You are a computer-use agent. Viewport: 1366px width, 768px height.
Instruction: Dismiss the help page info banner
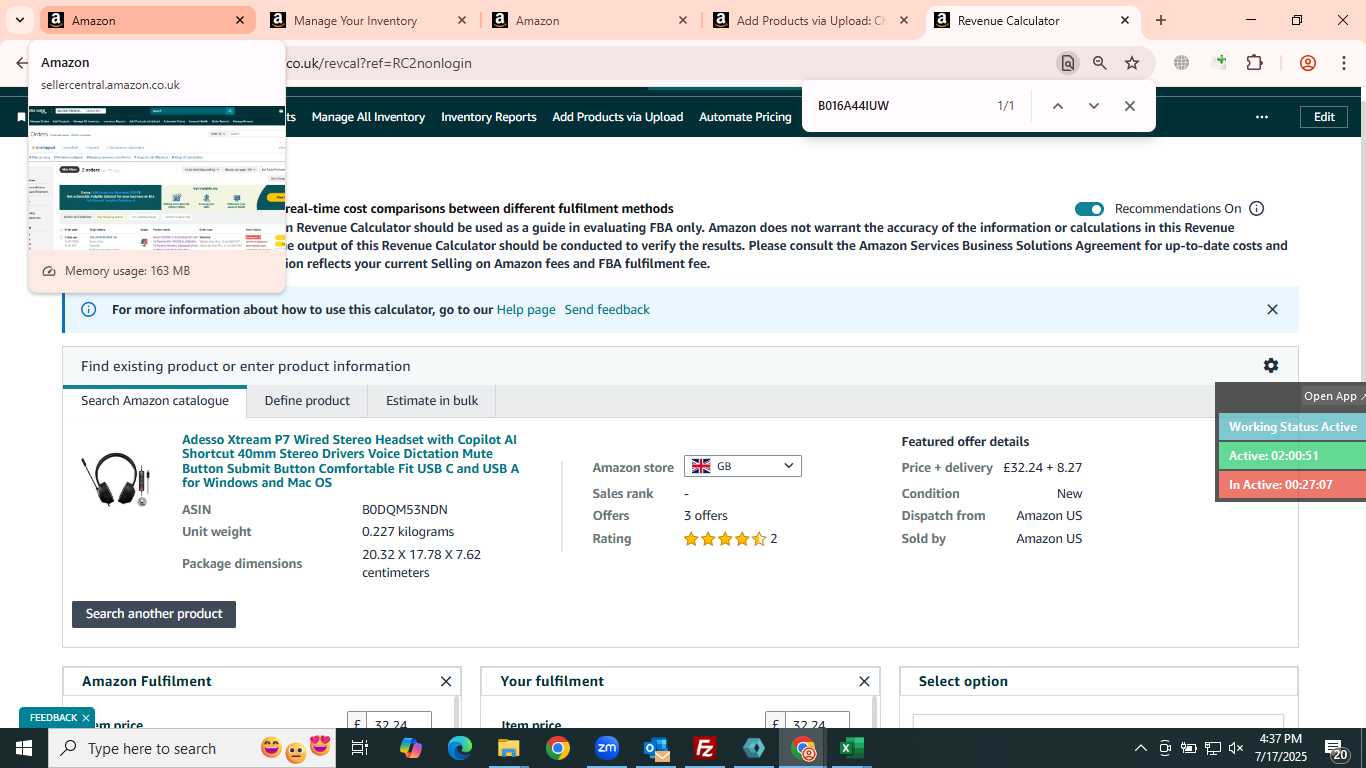1272,310
